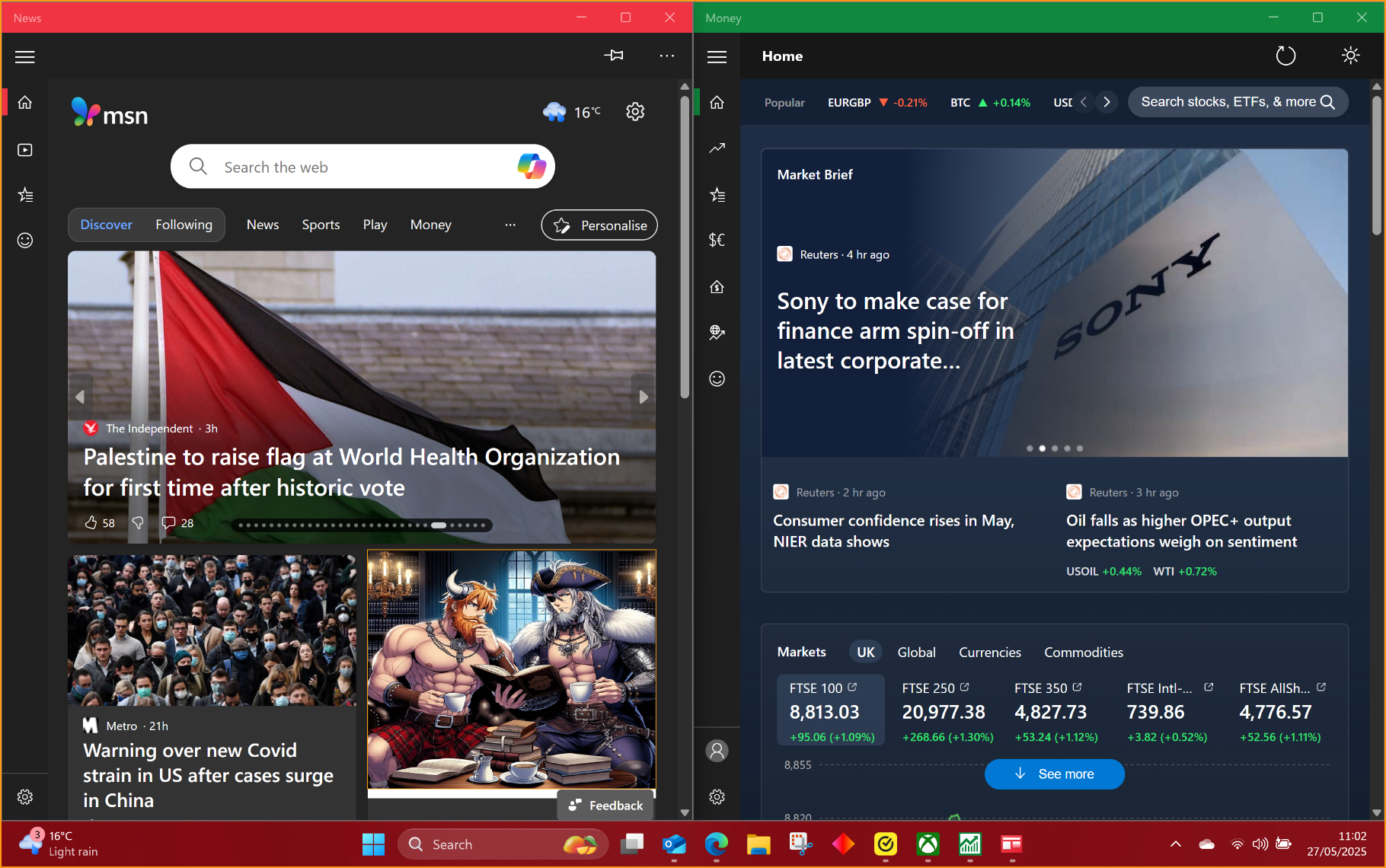Open MSN page settings gear icon
This screenshot has height=868, width=1386.
(x=635, y=112)
